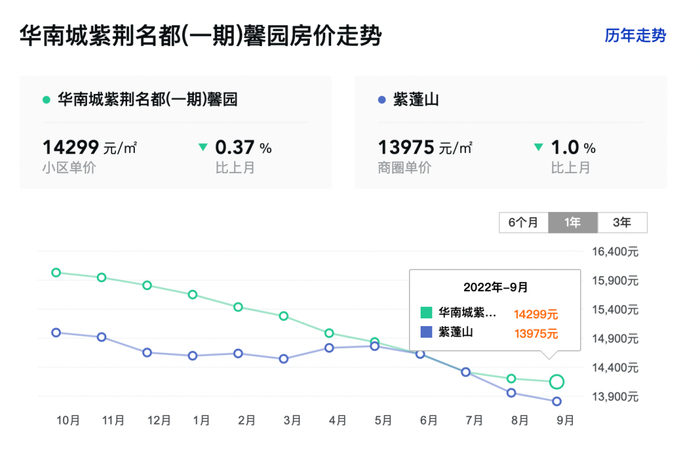Click green dot beside 华南城紫荆名都(一期)馨园 label
Viewport: 700px width, 452px height.
coord(46,100)
